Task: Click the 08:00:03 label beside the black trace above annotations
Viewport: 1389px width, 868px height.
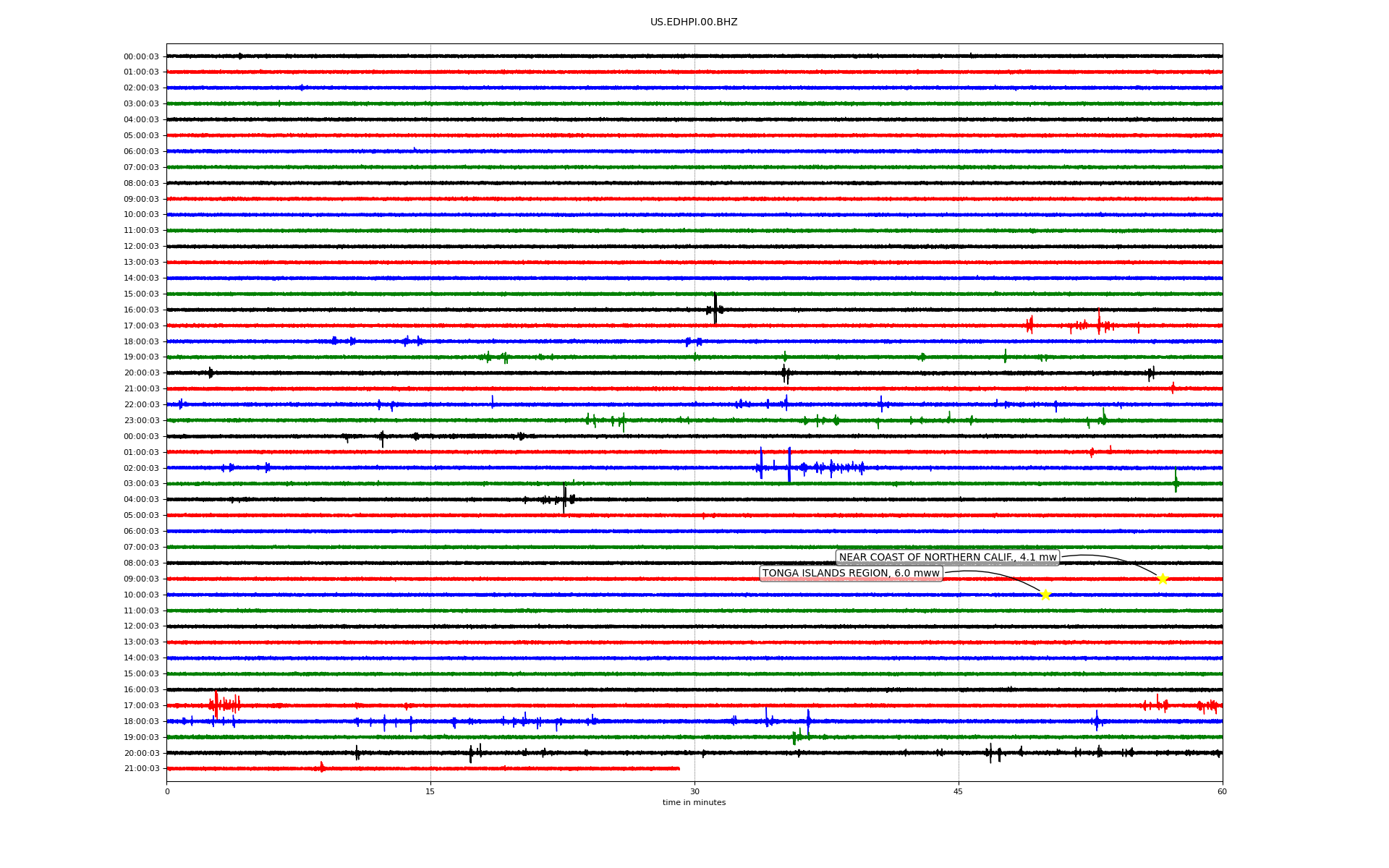Action: 141,563
